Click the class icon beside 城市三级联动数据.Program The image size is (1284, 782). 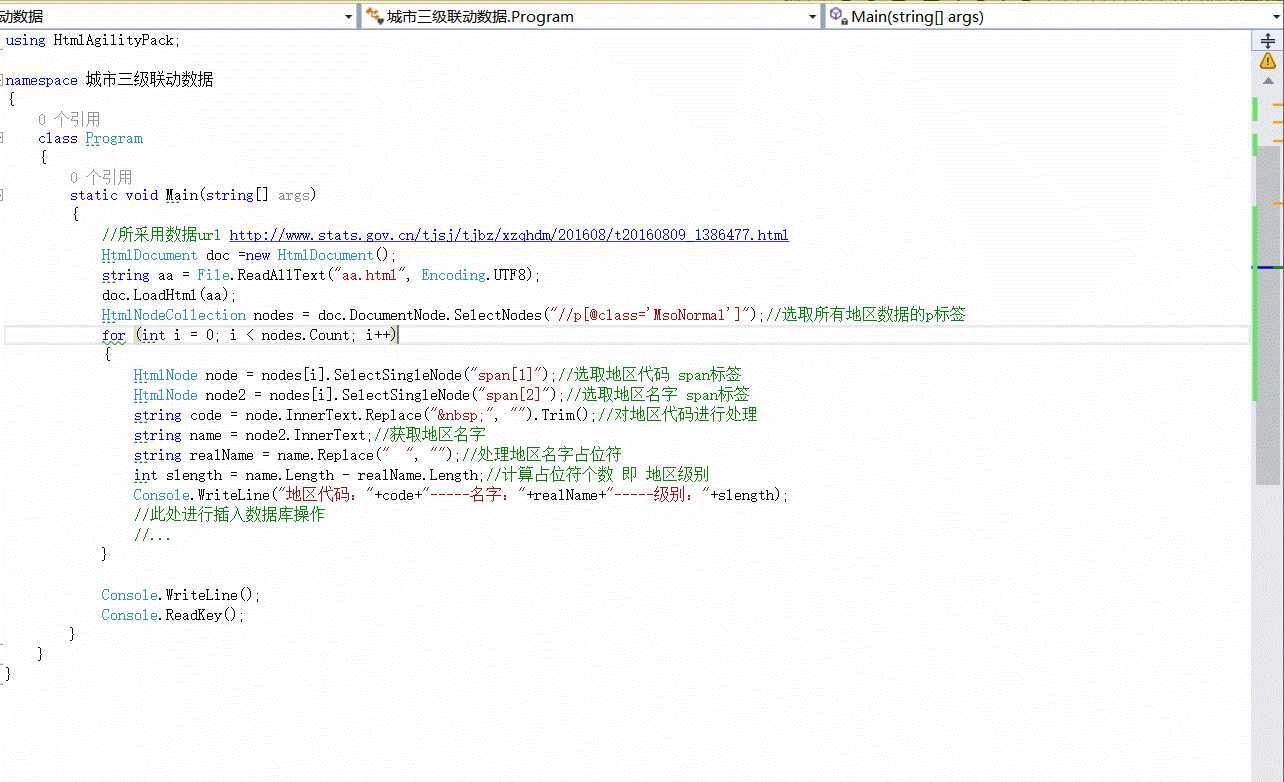(374, 16)
